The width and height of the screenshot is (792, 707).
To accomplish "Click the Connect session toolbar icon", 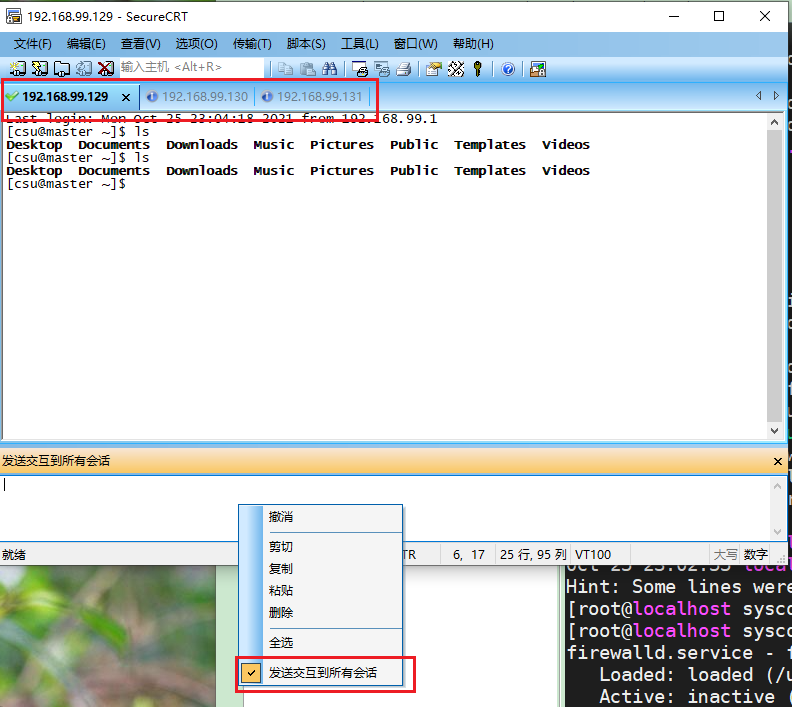I will point(18,69).
